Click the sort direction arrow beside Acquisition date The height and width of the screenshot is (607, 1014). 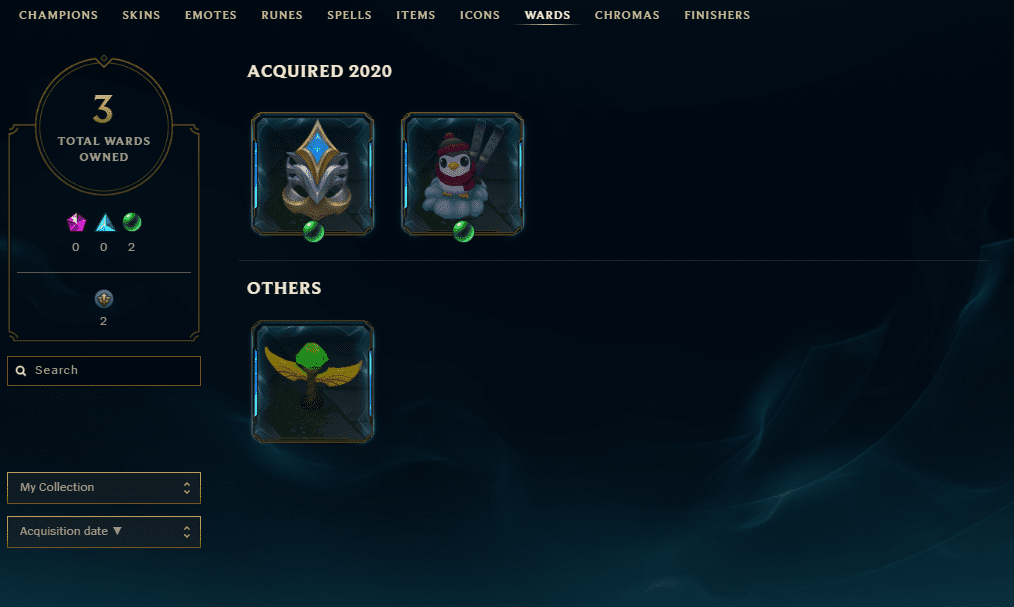(x=117, y=531)
